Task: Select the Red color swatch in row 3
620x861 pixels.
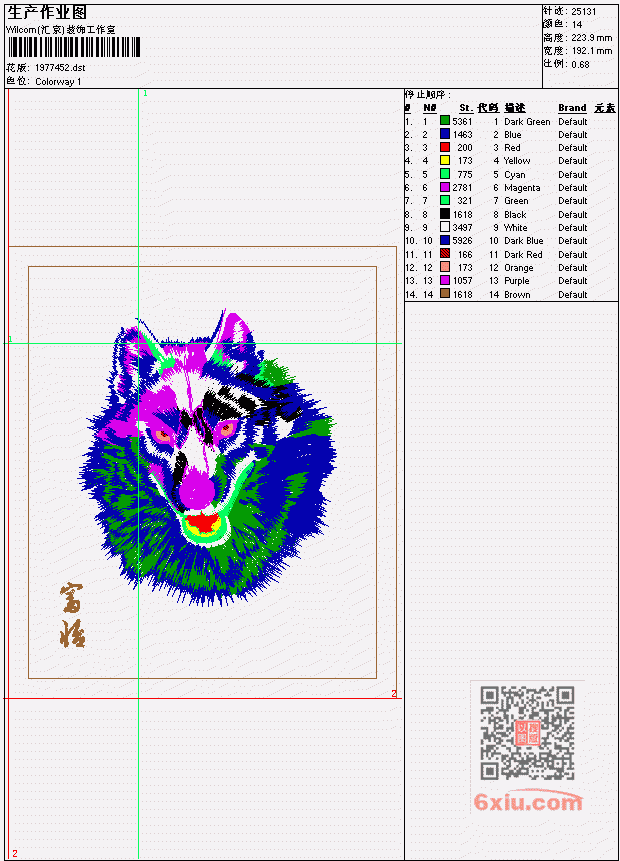Action: click(x=445, y=147)
